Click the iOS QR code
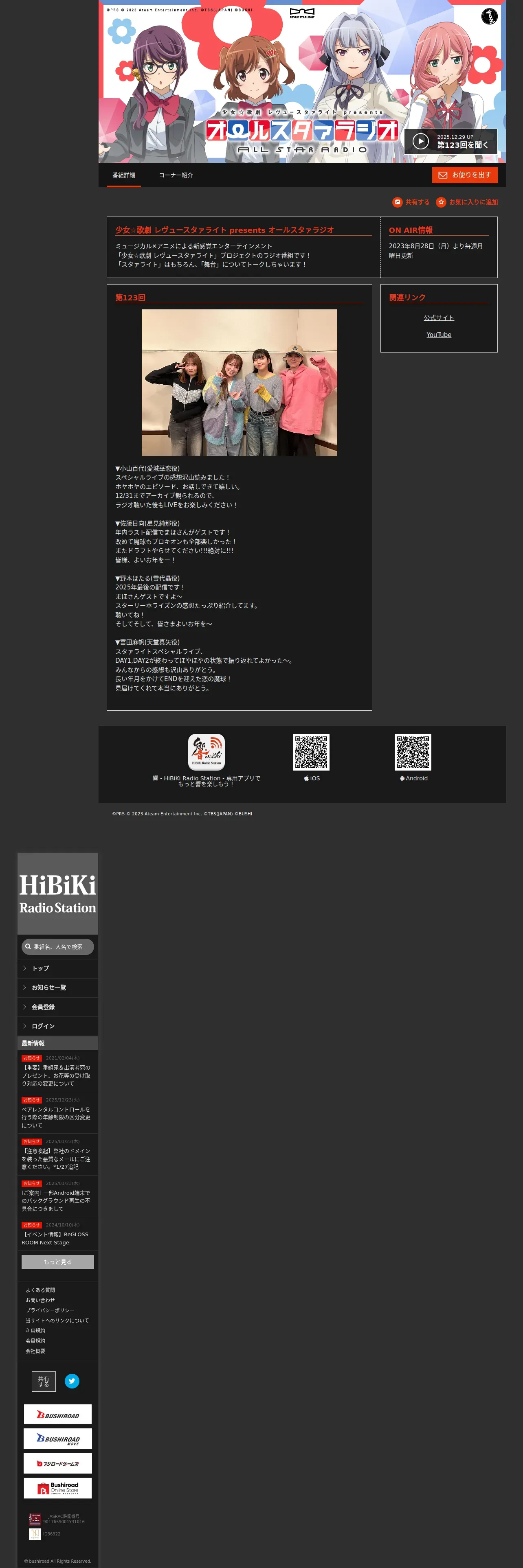The width and height of the screenshot is (523, 1568). pos(311,752)
